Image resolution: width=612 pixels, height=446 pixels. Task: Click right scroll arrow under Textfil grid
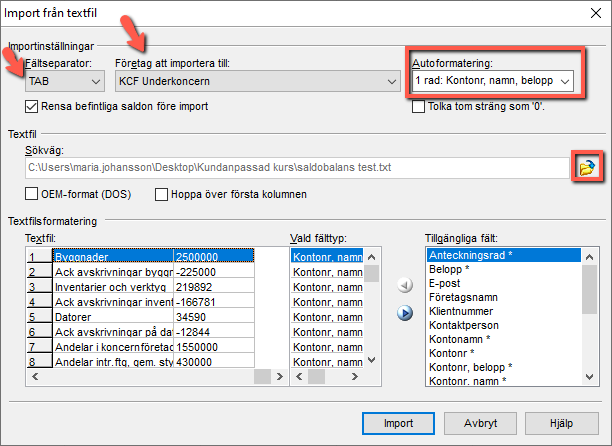pos(279,377)
